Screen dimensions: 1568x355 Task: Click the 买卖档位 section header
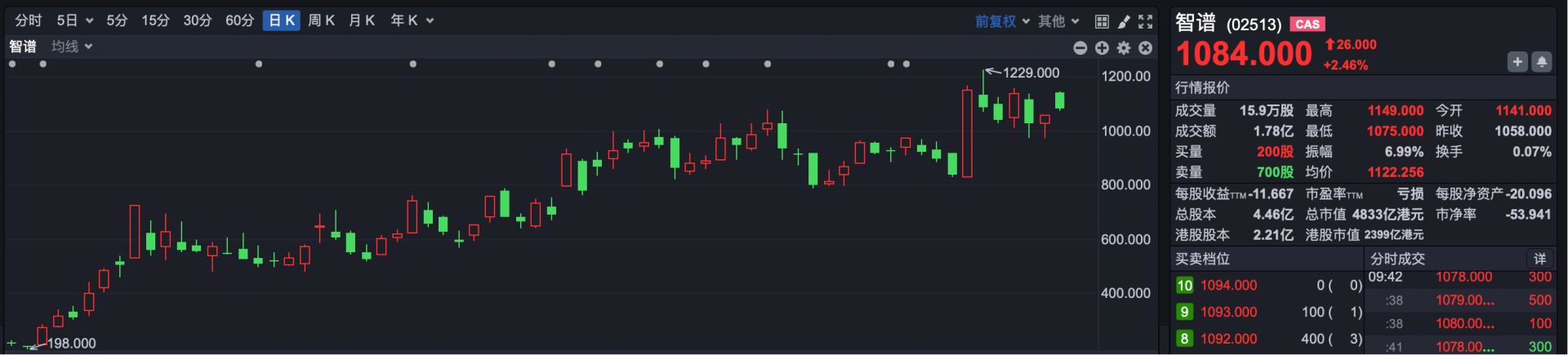tap(1202, 259)
